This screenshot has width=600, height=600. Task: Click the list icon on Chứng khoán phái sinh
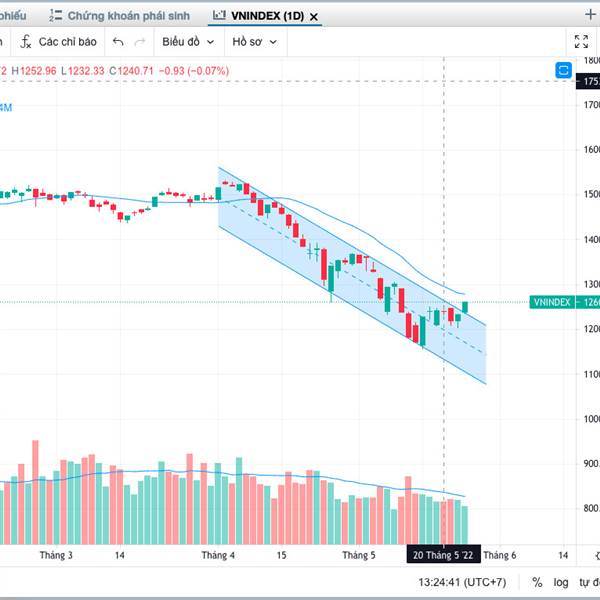pos(55,16)
